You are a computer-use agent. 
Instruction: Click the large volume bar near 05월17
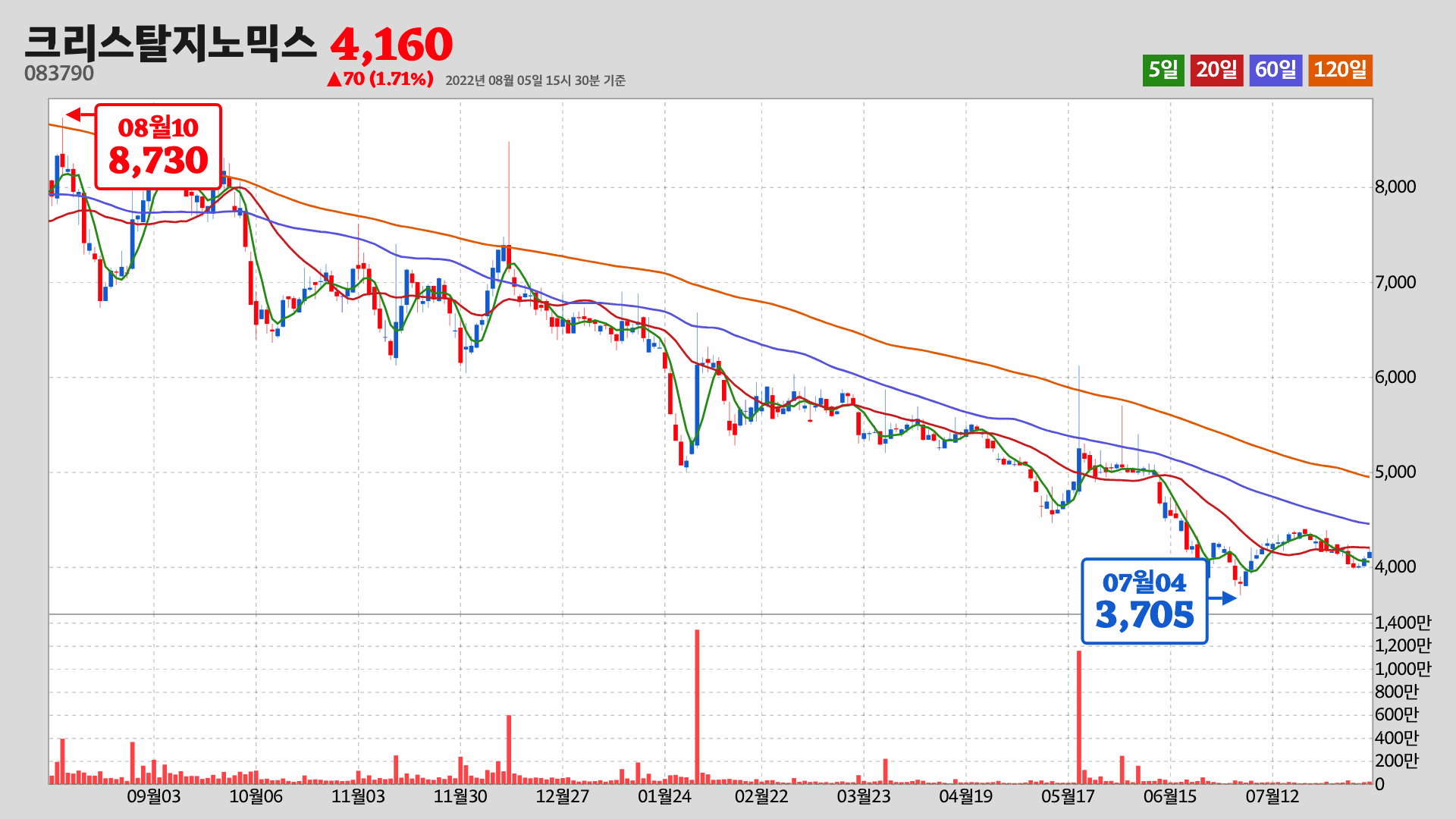click(x=1079, y=717)
